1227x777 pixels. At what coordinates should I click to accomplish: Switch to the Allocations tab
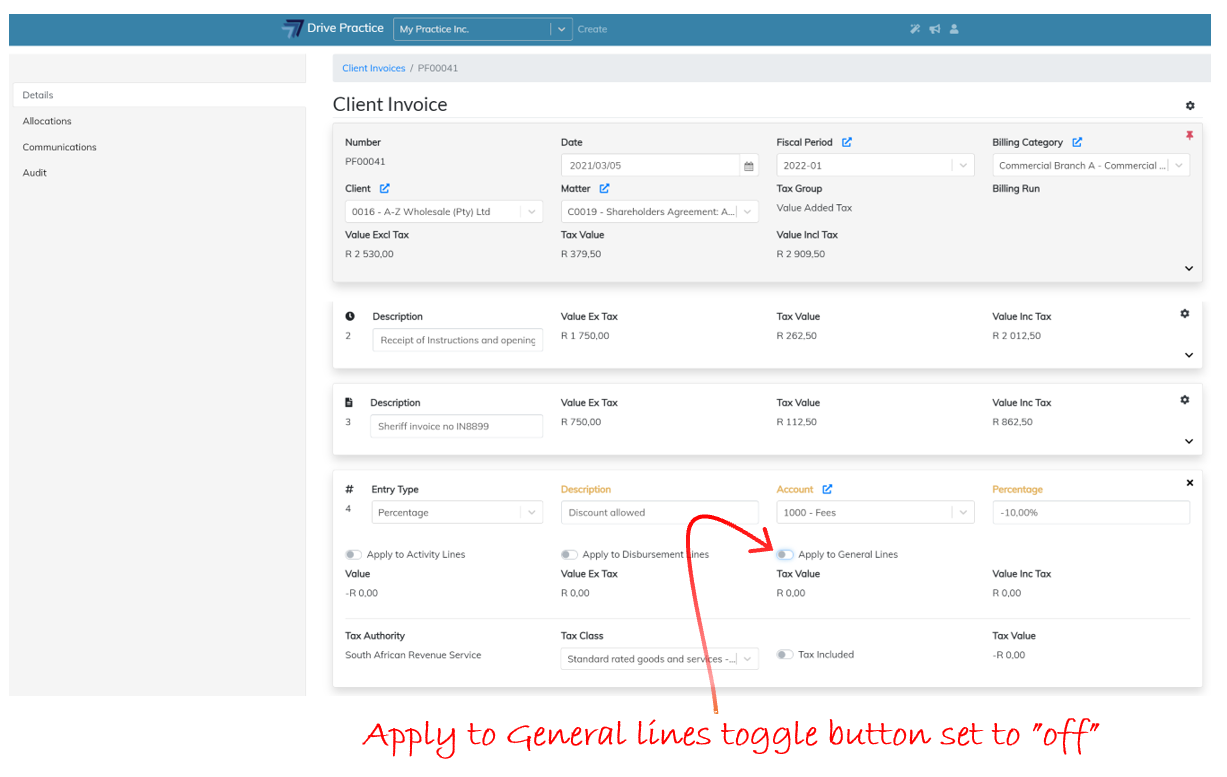click(47, 121)
